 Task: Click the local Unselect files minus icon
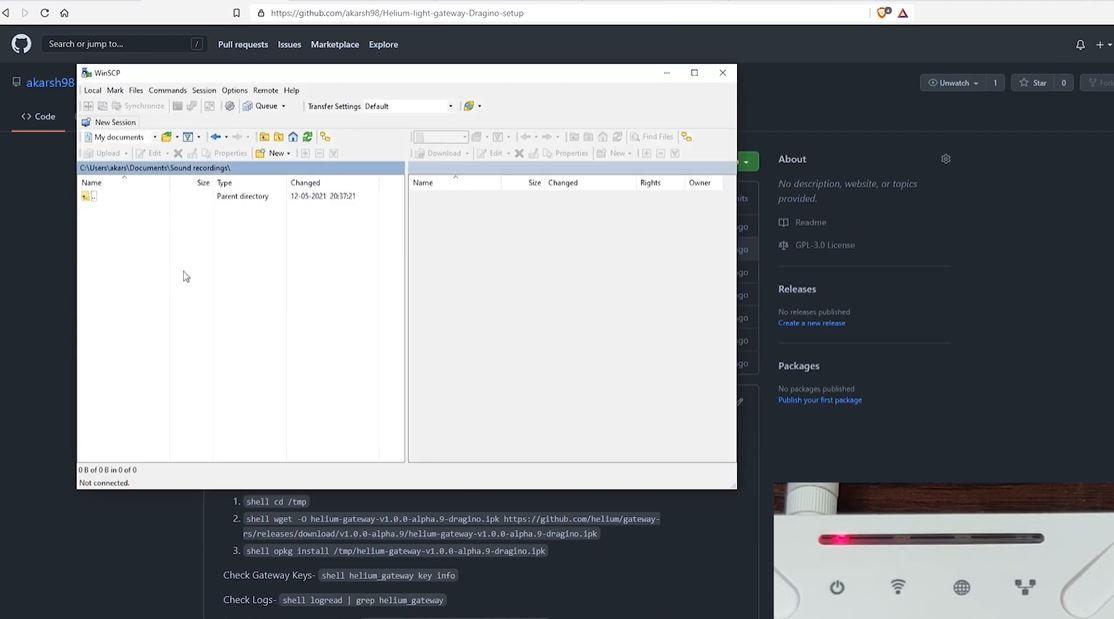point(319,154)
